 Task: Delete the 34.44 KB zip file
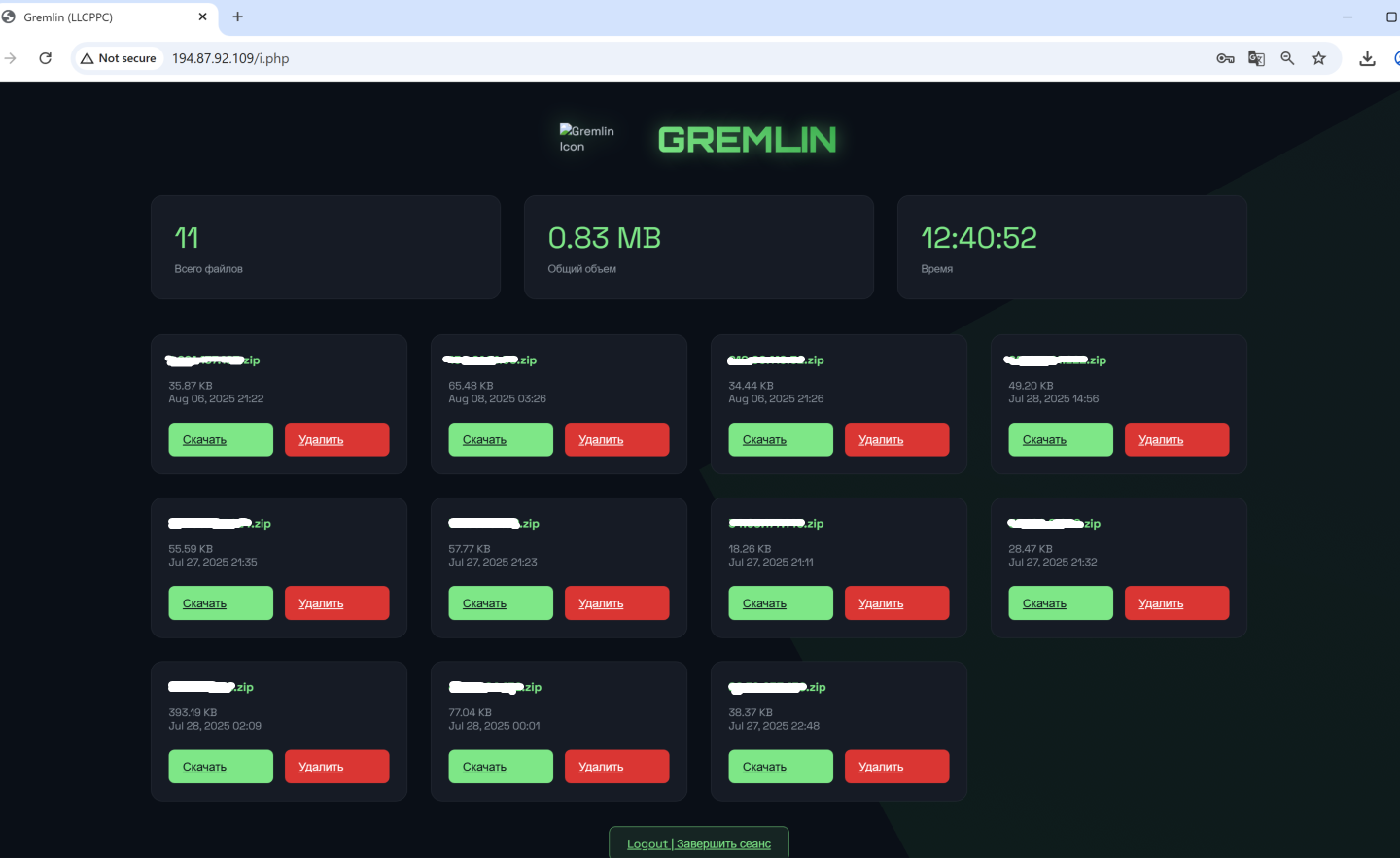click(x=897, y=439)
